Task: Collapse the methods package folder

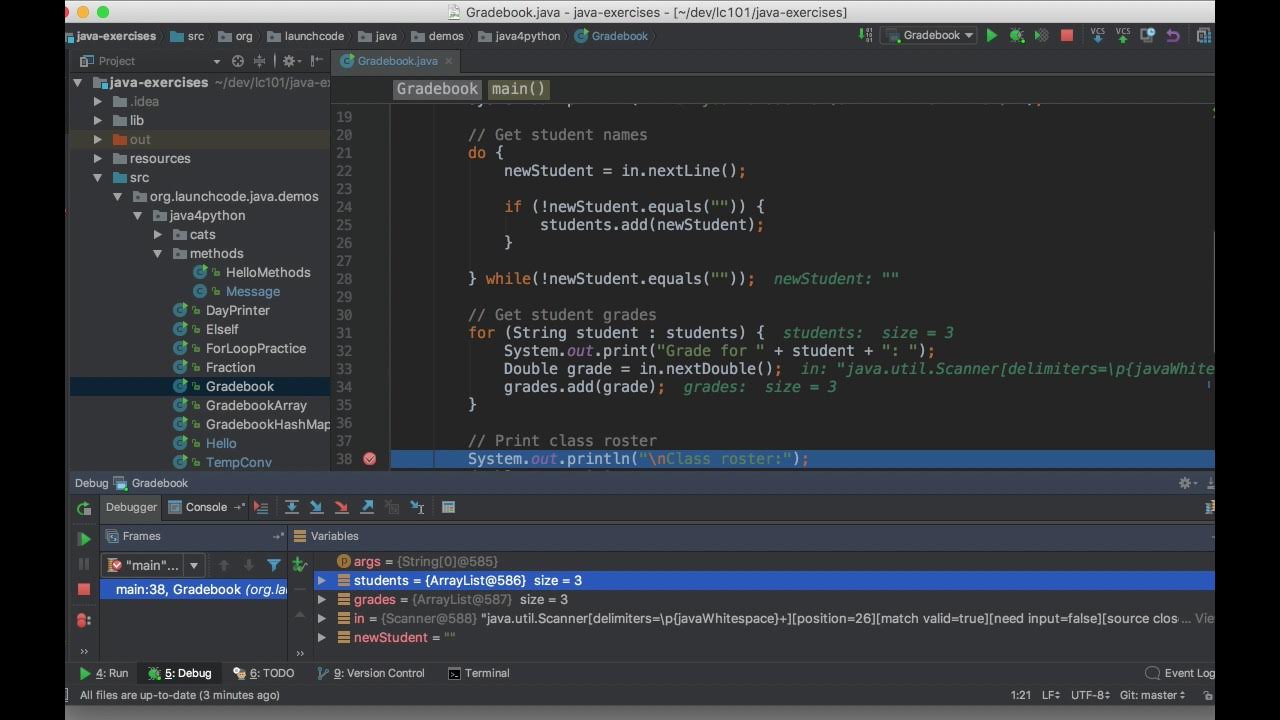Action: click(x=158, y=253)
